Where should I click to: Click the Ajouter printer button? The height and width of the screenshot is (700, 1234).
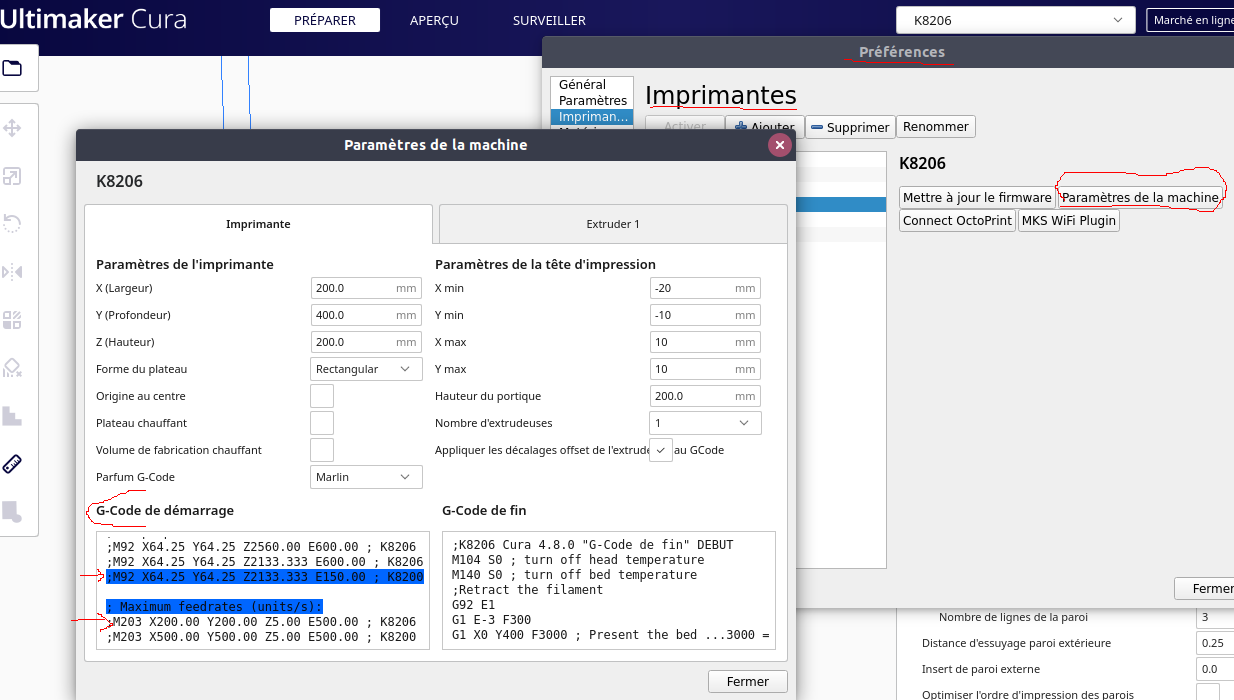tap(764, 127)
